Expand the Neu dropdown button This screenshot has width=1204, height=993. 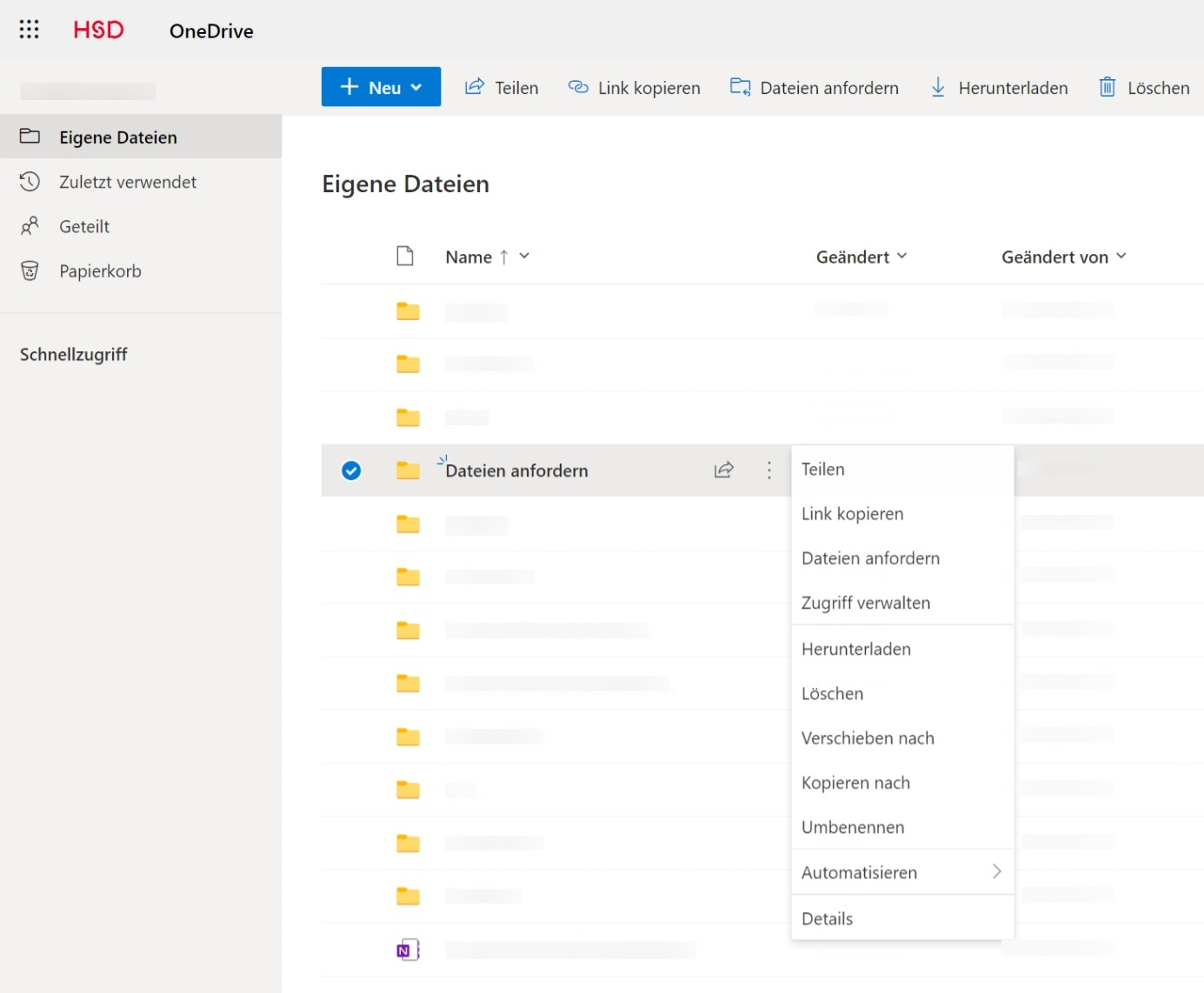click(381, 87)
